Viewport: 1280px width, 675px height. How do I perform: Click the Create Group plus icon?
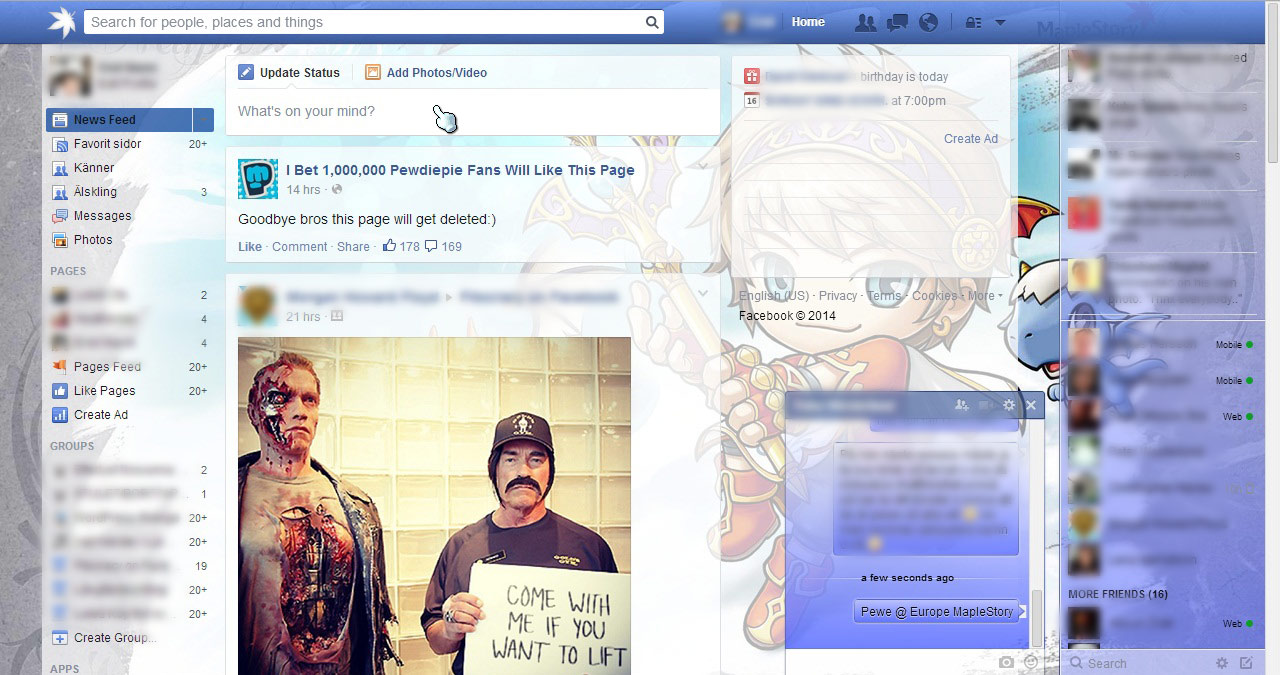pos(60,638)
